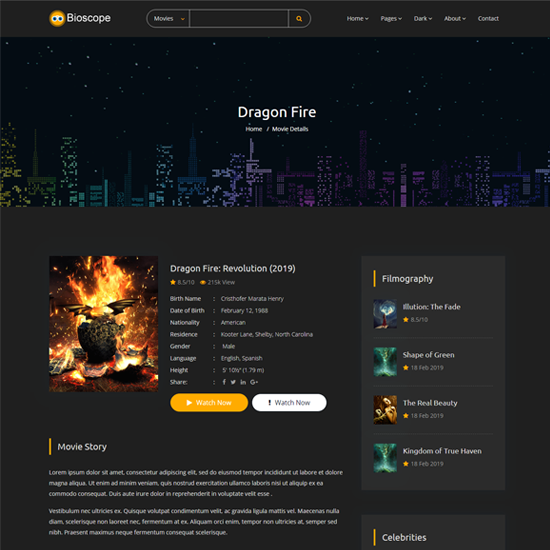Follow the Home breadcrumb link
550x550 pixels.
[x=254, y=129]
